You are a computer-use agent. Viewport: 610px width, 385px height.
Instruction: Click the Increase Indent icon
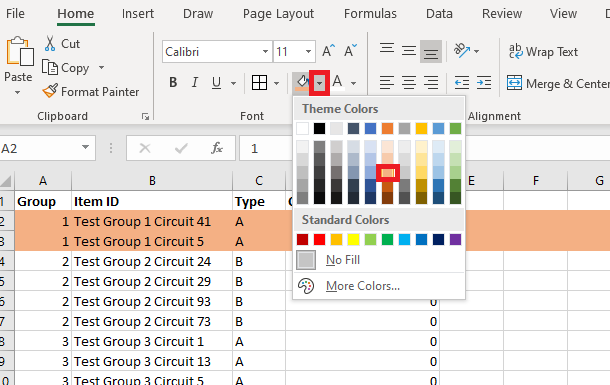484,82
